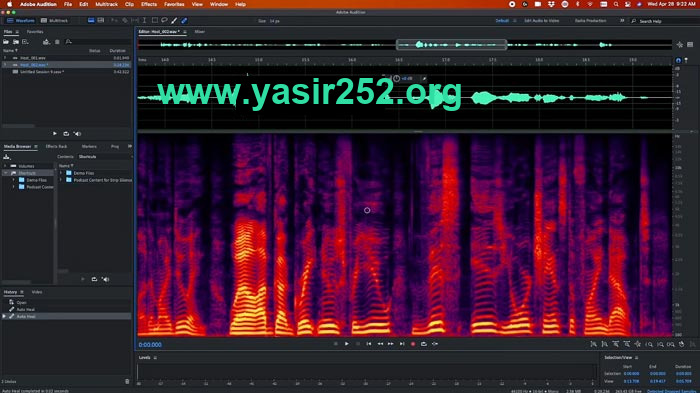Open the Favorites panel tab

point(35,32)
